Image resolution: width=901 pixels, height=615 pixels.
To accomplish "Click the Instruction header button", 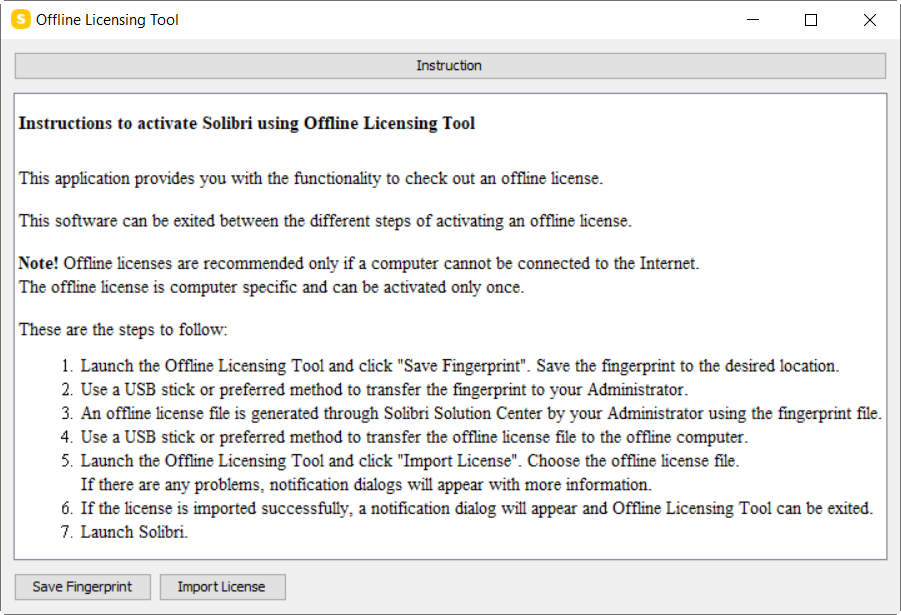I will [450, 66].
